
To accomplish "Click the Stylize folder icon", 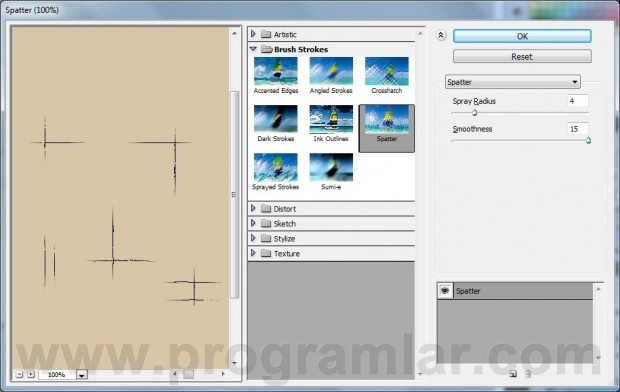I will (x=266, y=239).
